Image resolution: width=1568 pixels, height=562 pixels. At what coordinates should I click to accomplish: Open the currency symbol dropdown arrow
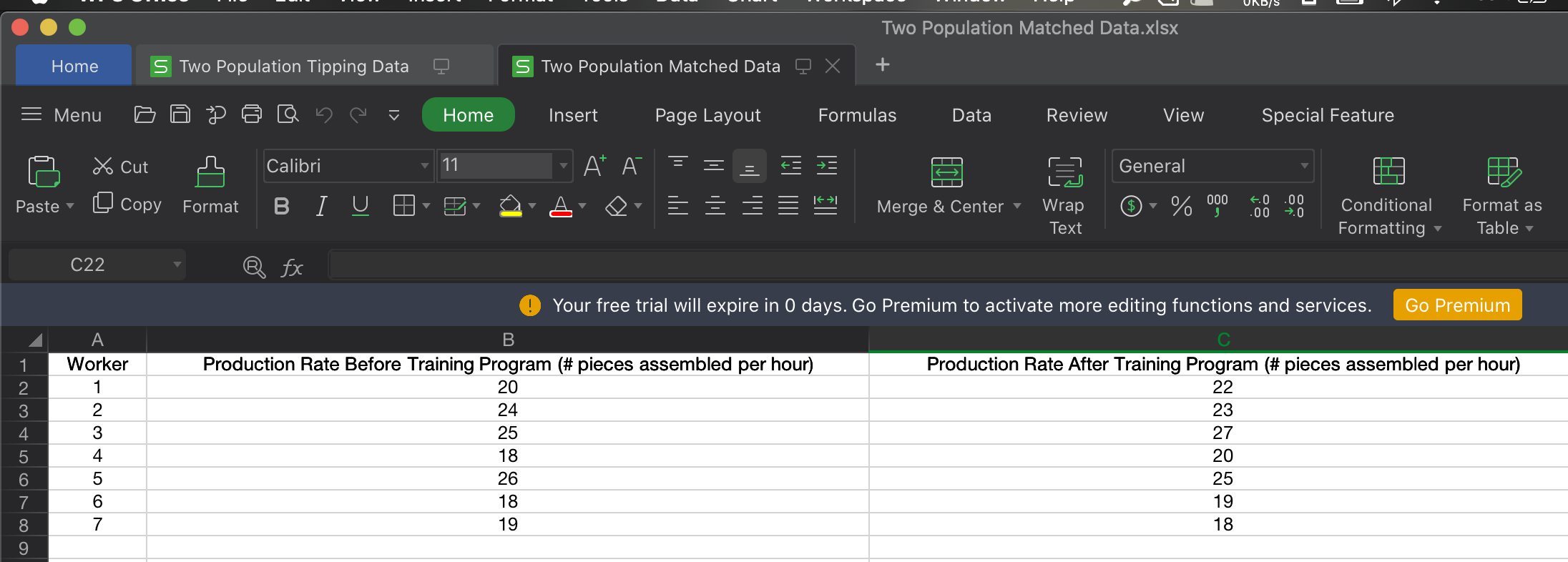pyautogui.click(x=1153, y=206)
